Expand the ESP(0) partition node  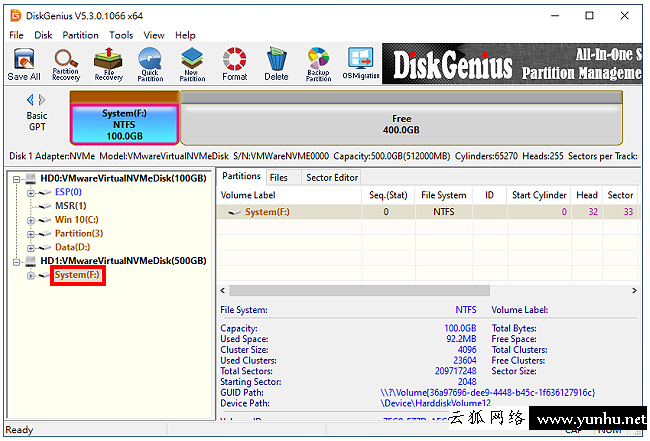(x=30, y=193)
